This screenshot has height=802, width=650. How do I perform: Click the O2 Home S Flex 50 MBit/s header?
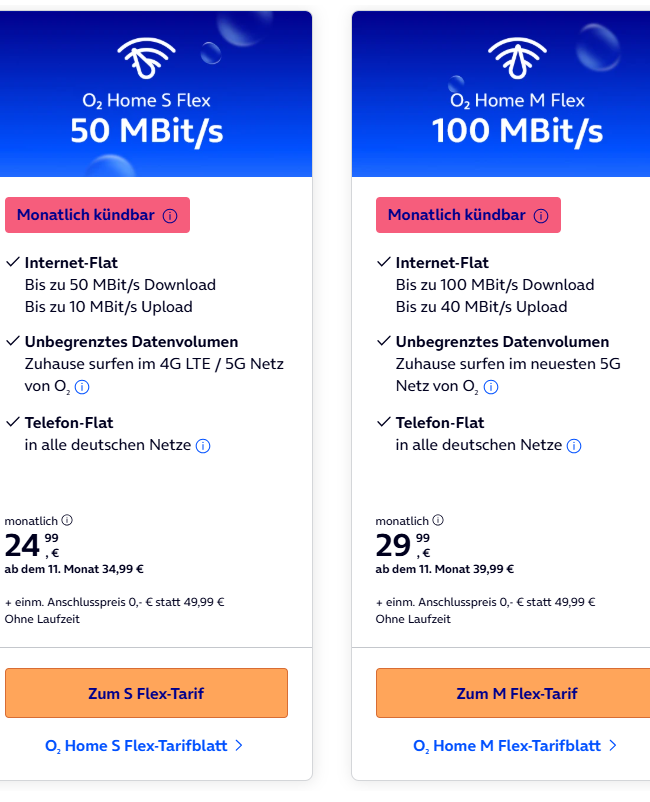(146, 118)
